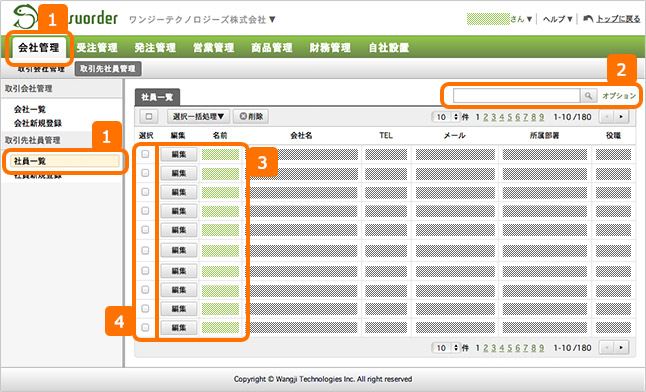Click the 削除 delete button
The height and width of the screenshot is (392, 646).
[x=251, y=117]
